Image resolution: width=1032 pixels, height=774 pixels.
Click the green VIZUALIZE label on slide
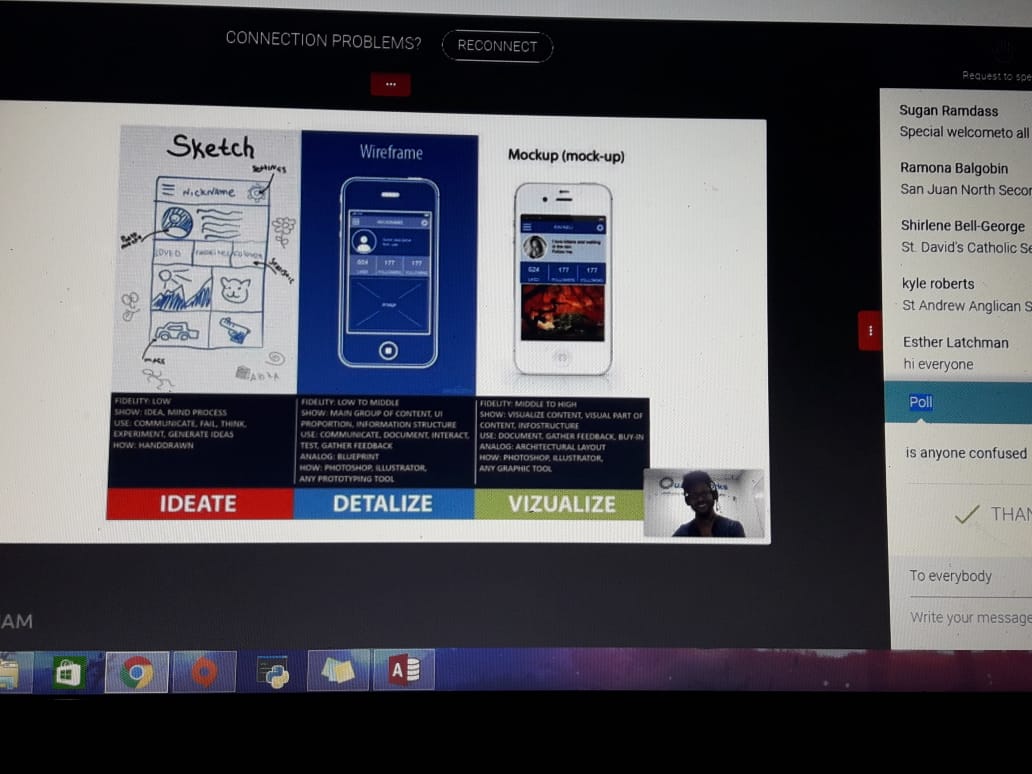(x=559, y=504)
